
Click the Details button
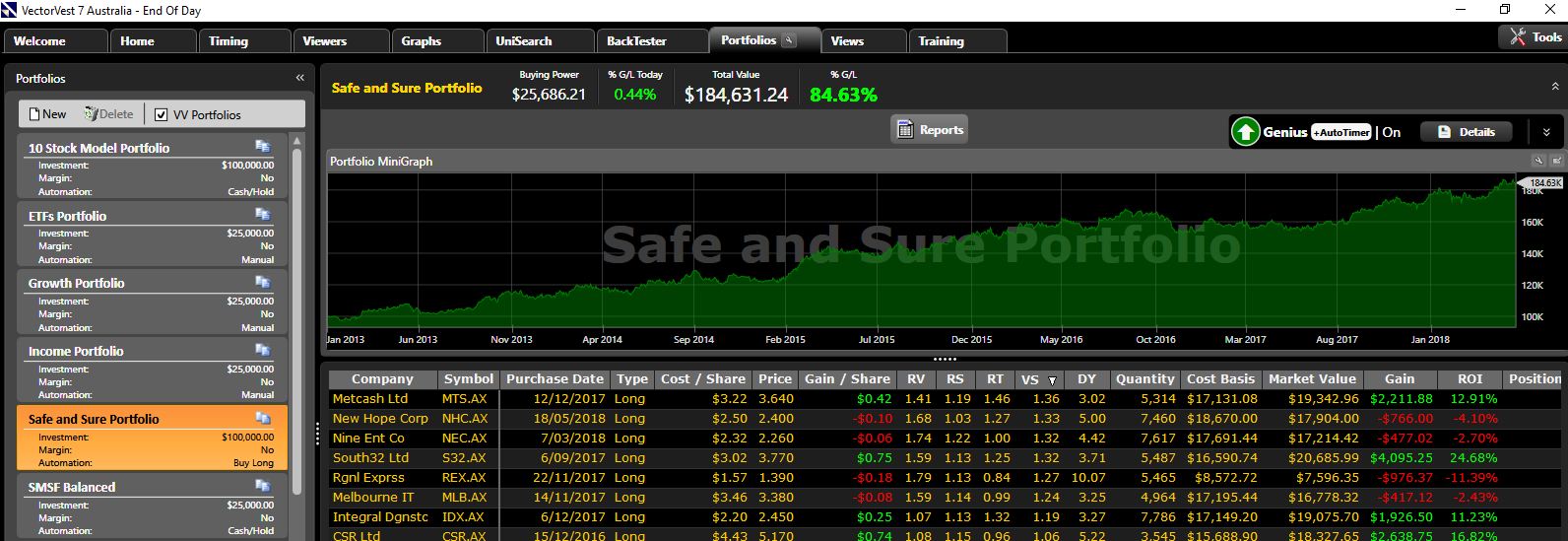(1466, 132)
